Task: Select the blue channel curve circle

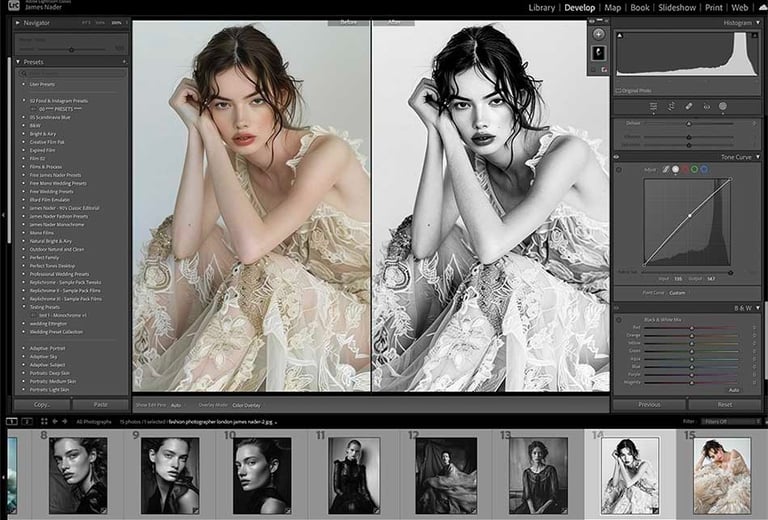Action: point(704,169)
